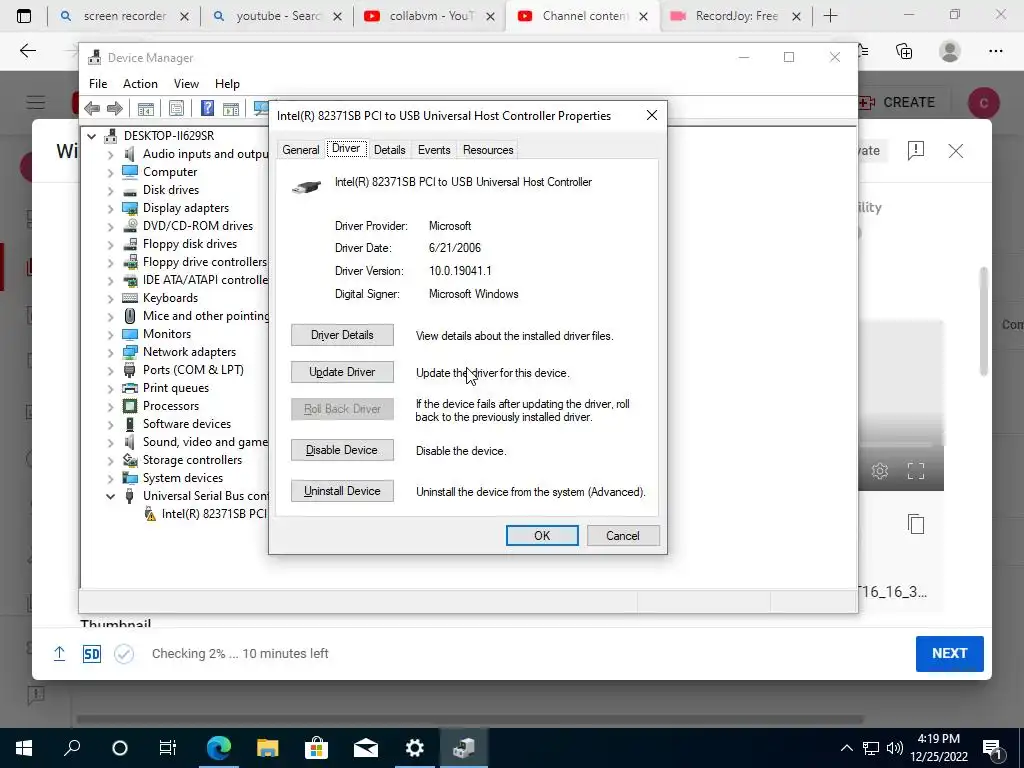Switch to the General tab
This screenshot has height=768, width=1024.
pyautogui.click(x=300, y=150)
